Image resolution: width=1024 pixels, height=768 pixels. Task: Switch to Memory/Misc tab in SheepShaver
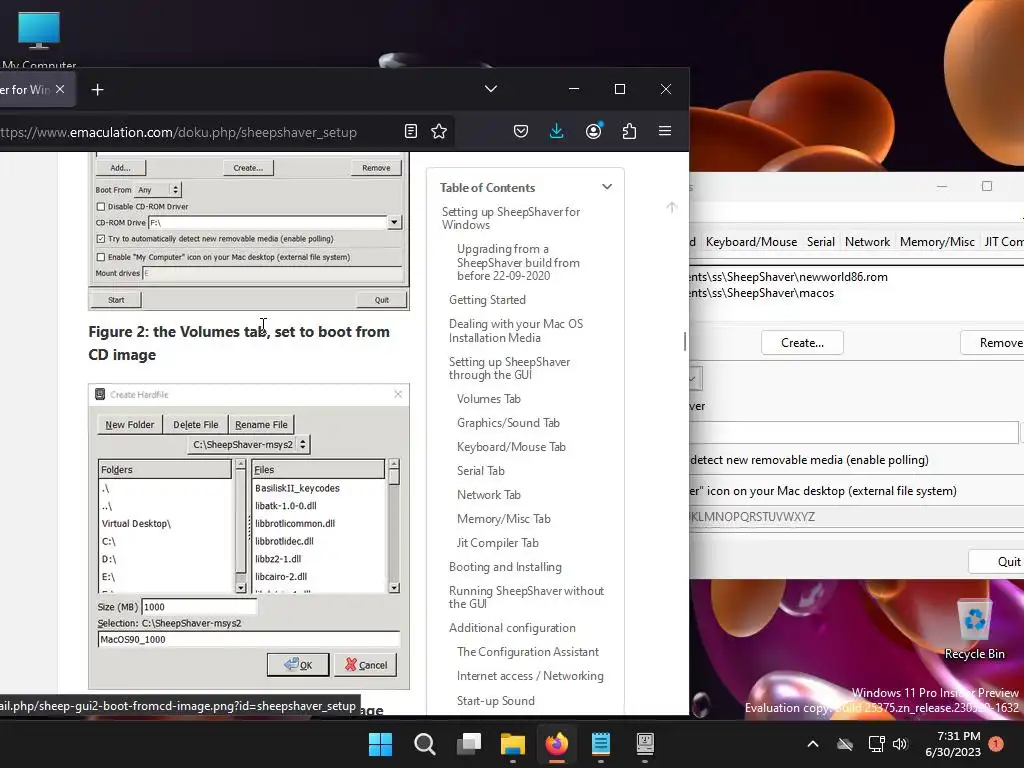[936, 242]
